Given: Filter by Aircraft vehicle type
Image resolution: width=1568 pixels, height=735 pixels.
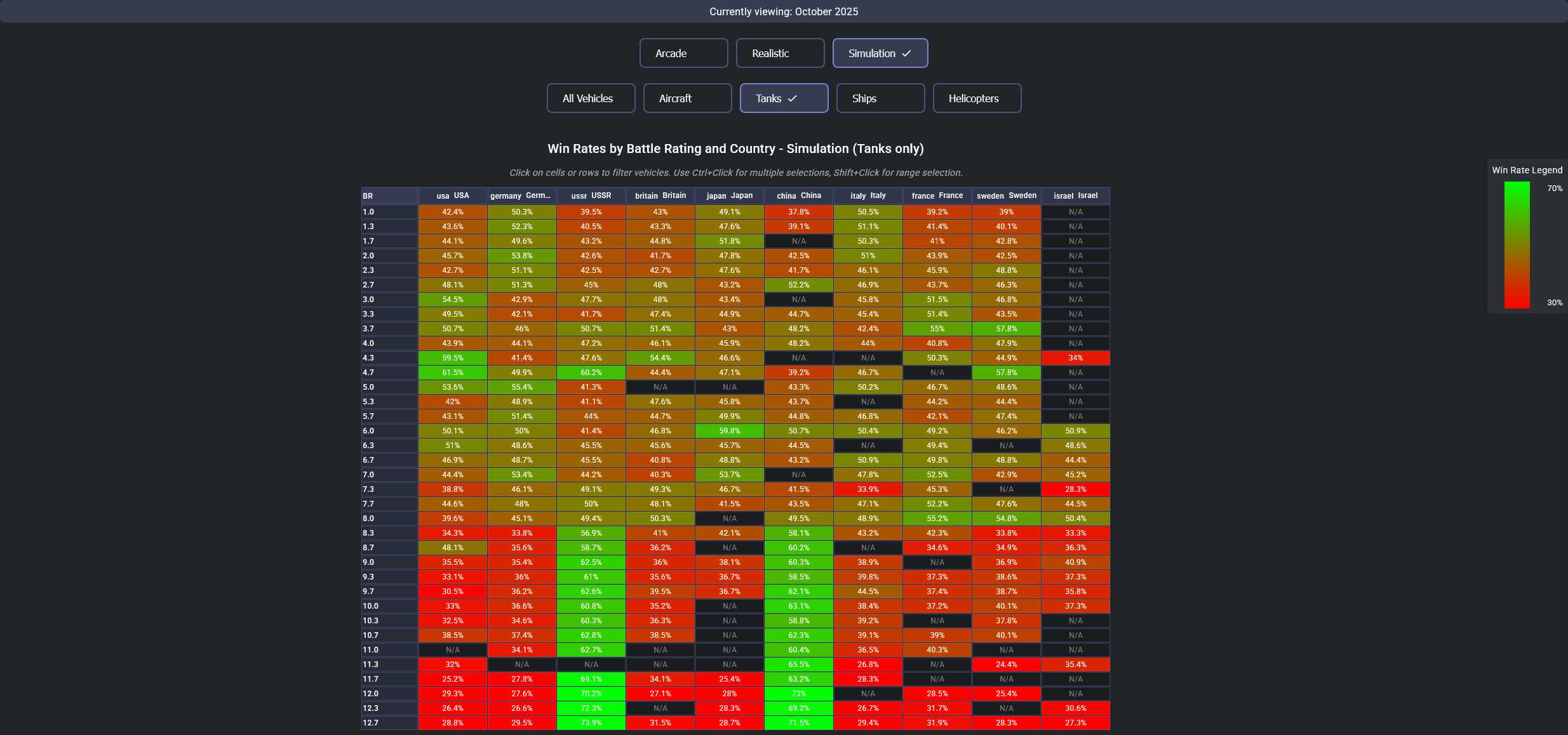Looking at the screenshot, I should (x=687, y=98).
